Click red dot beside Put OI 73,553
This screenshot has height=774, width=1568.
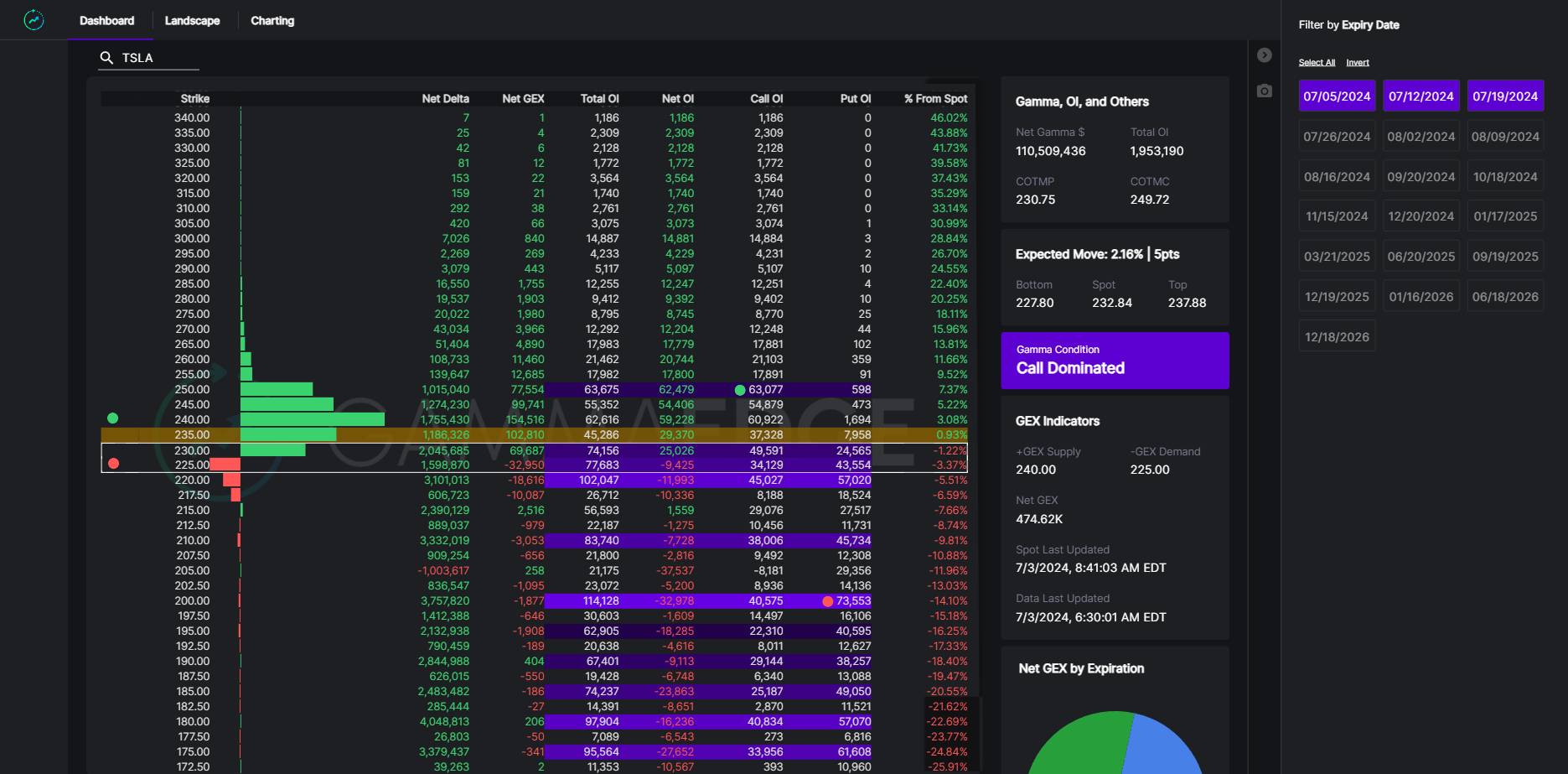(x=828, y=601)
